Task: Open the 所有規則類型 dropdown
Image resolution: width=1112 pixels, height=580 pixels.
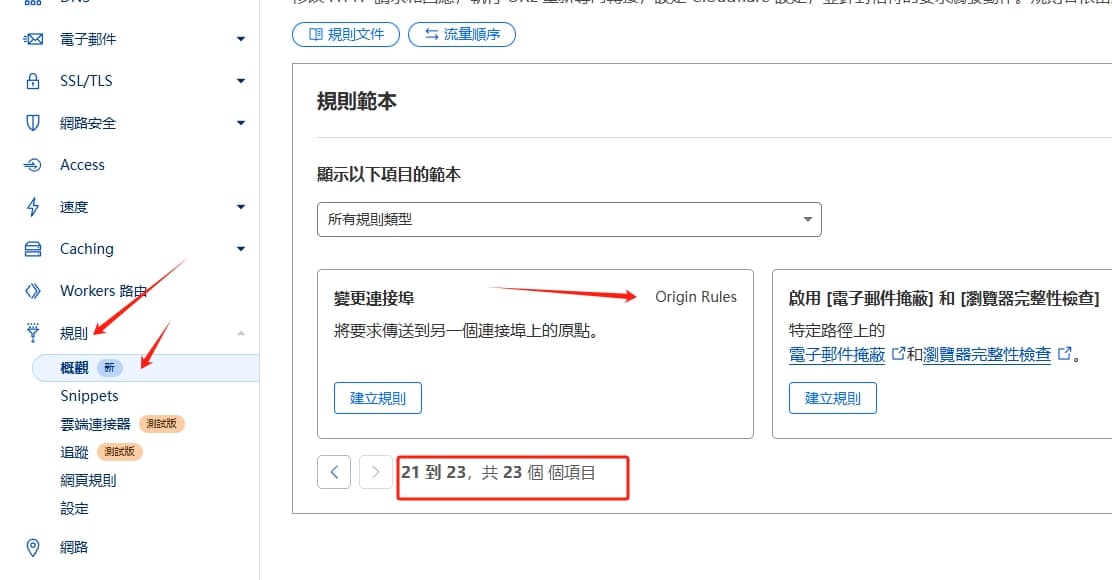Action: pos(568,218)
